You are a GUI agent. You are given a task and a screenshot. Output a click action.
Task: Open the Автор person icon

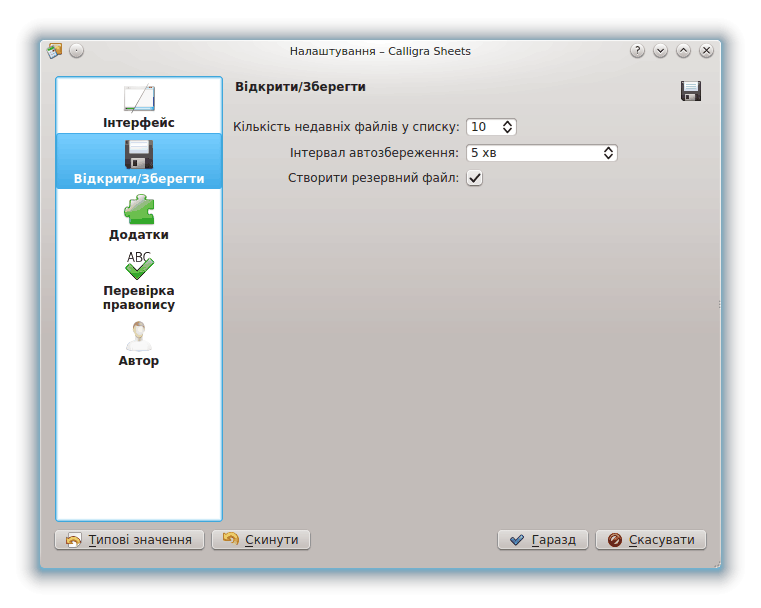[139, 336]
